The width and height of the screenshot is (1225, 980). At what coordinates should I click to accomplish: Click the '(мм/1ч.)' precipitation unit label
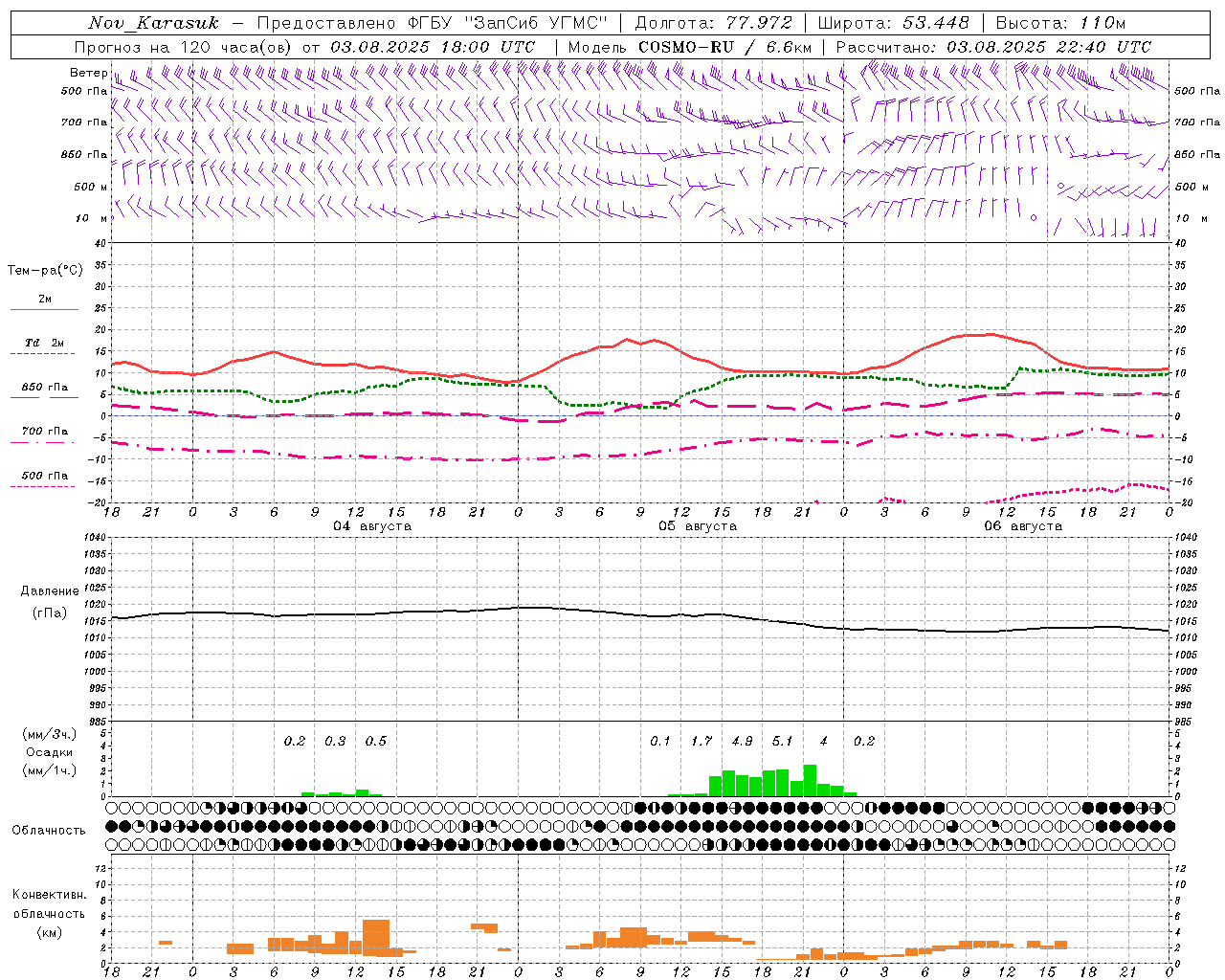coord(50,770)
